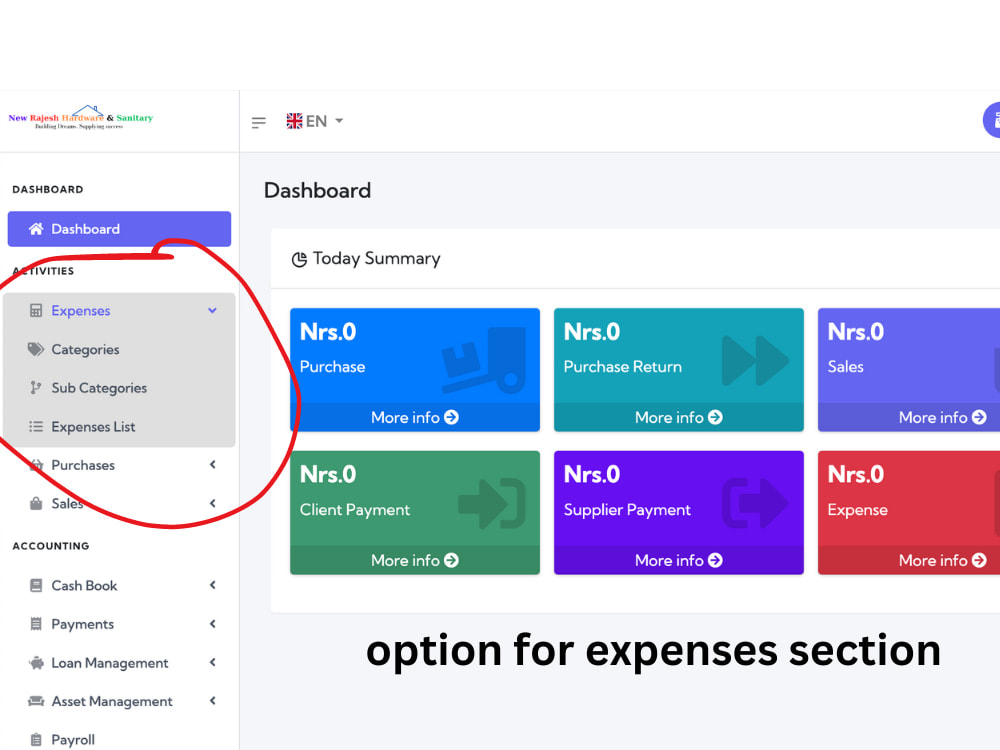Collapse the Expenses menu
The height and width of the screenshot is (750, 1000).
point(119,311)
